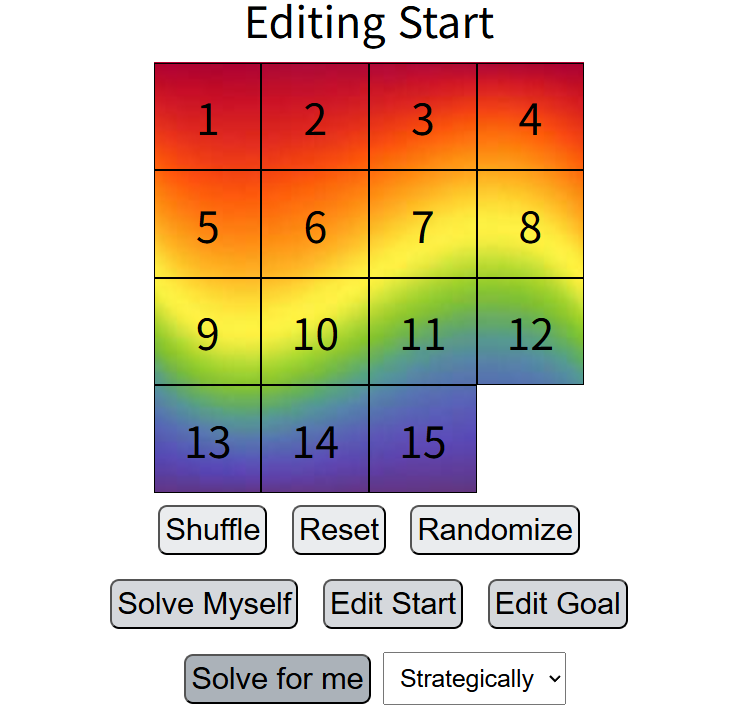Select tile number 14
Viewport: 750px width, 715px height.
point(315,440)
